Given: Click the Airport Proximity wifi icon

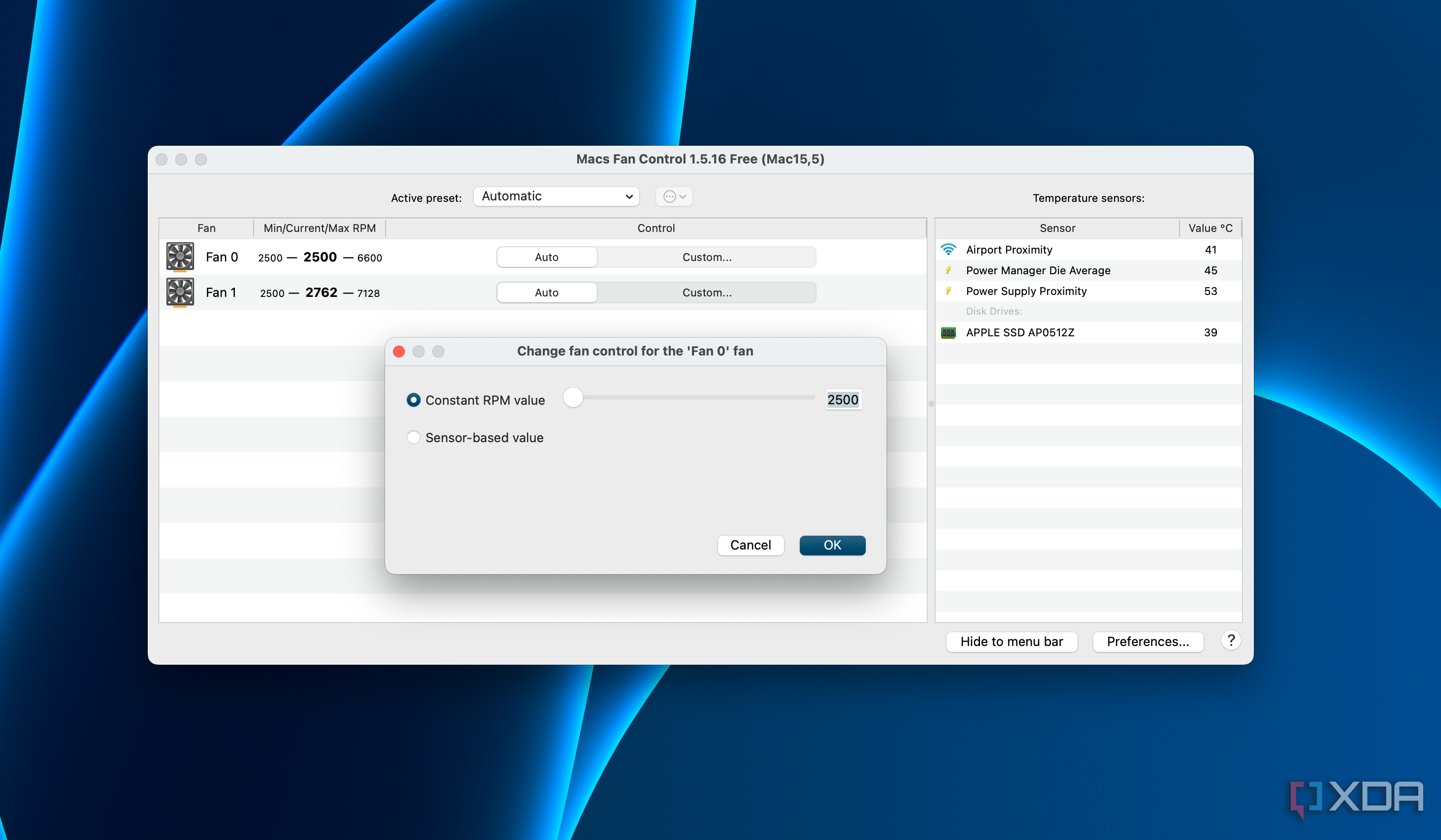Looking at the screenshot, I should tap(948, 249).
